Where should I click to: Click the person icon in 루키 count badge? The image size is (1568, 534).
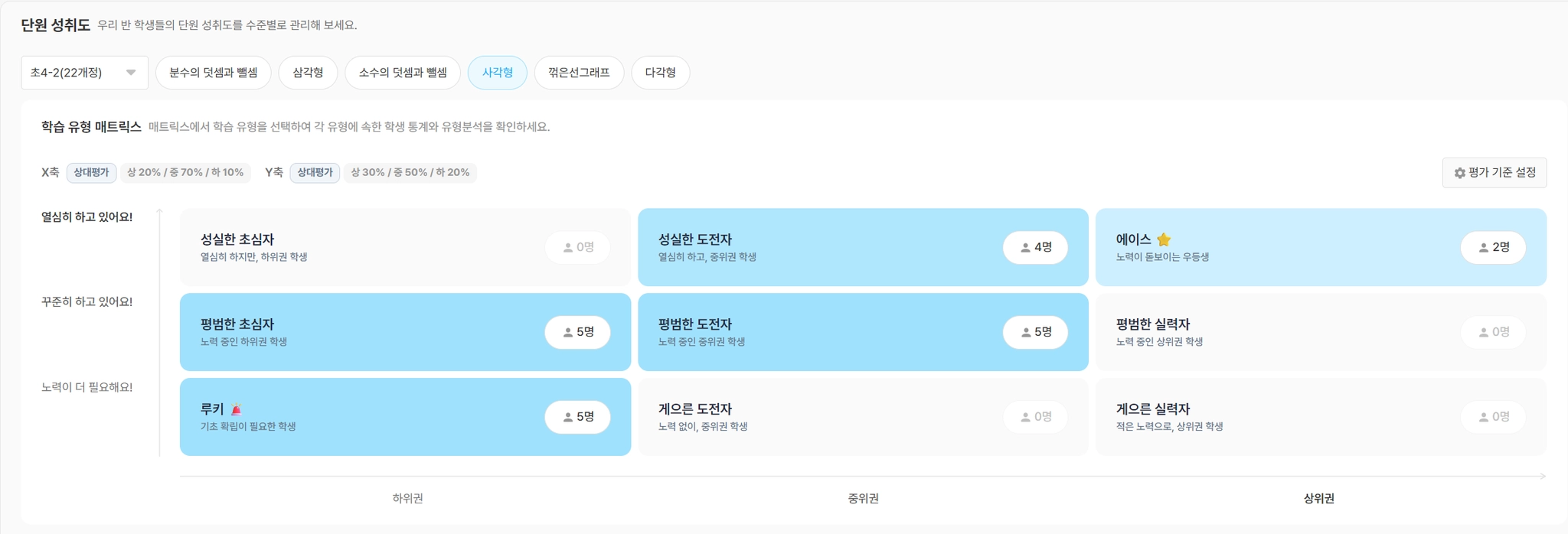point(567,418)
